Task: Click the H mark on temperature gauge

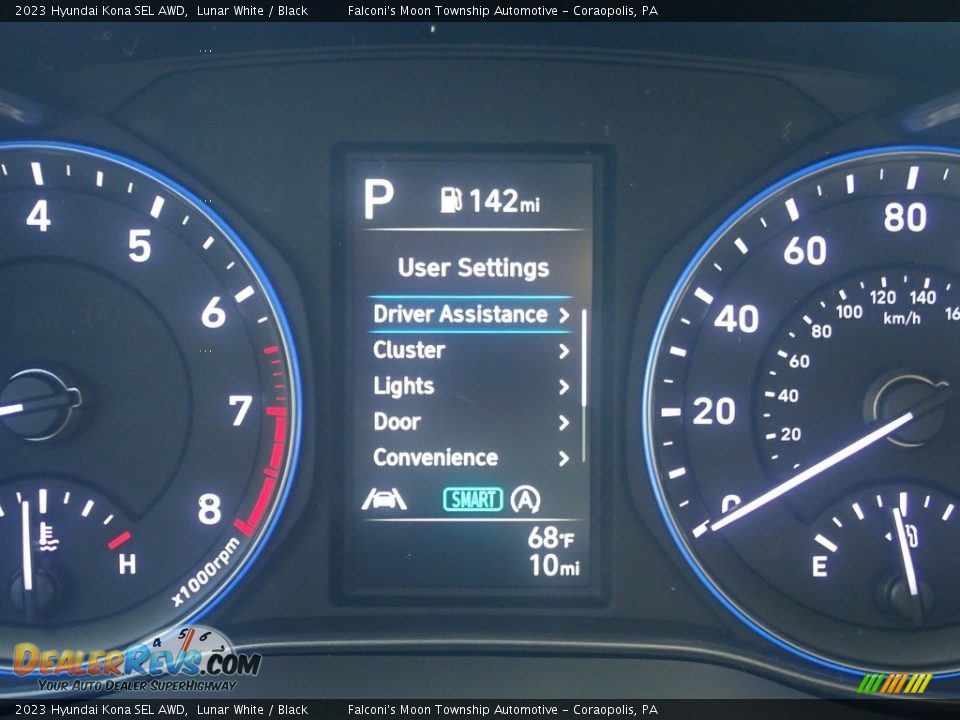Action: point(127,564)
